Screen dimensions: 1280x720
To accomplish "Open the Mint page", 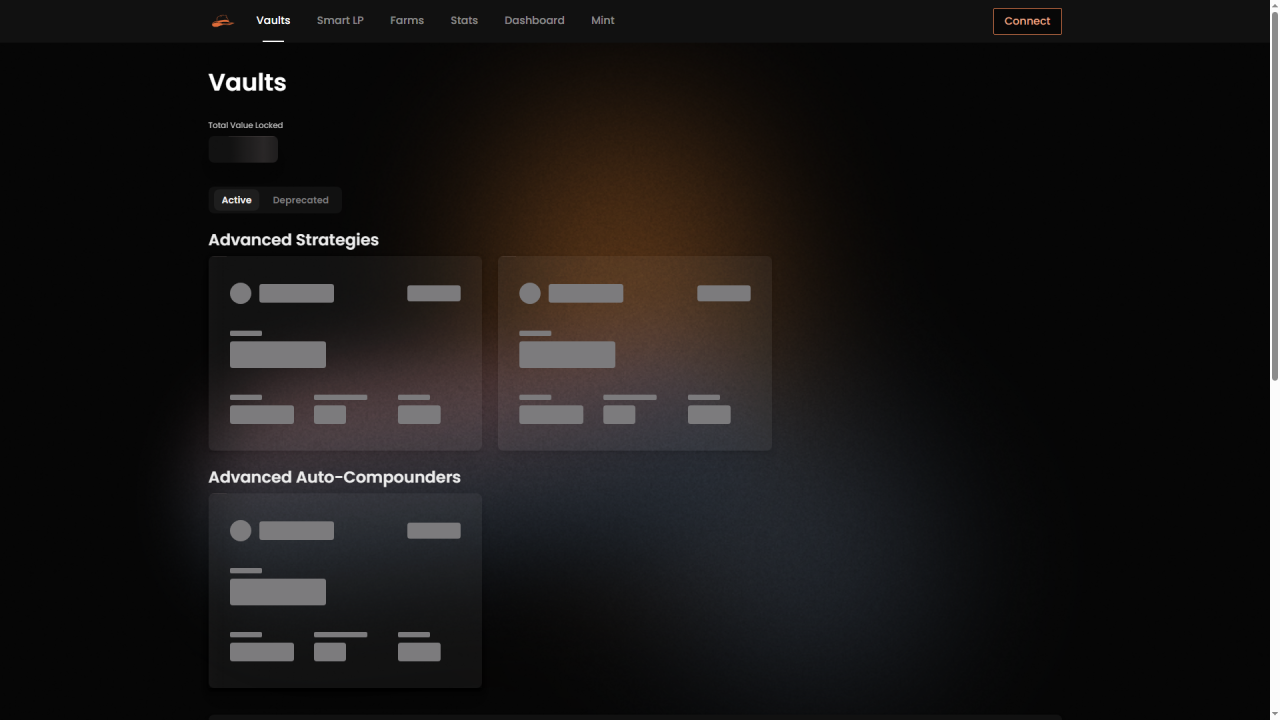I will (603, 21).
